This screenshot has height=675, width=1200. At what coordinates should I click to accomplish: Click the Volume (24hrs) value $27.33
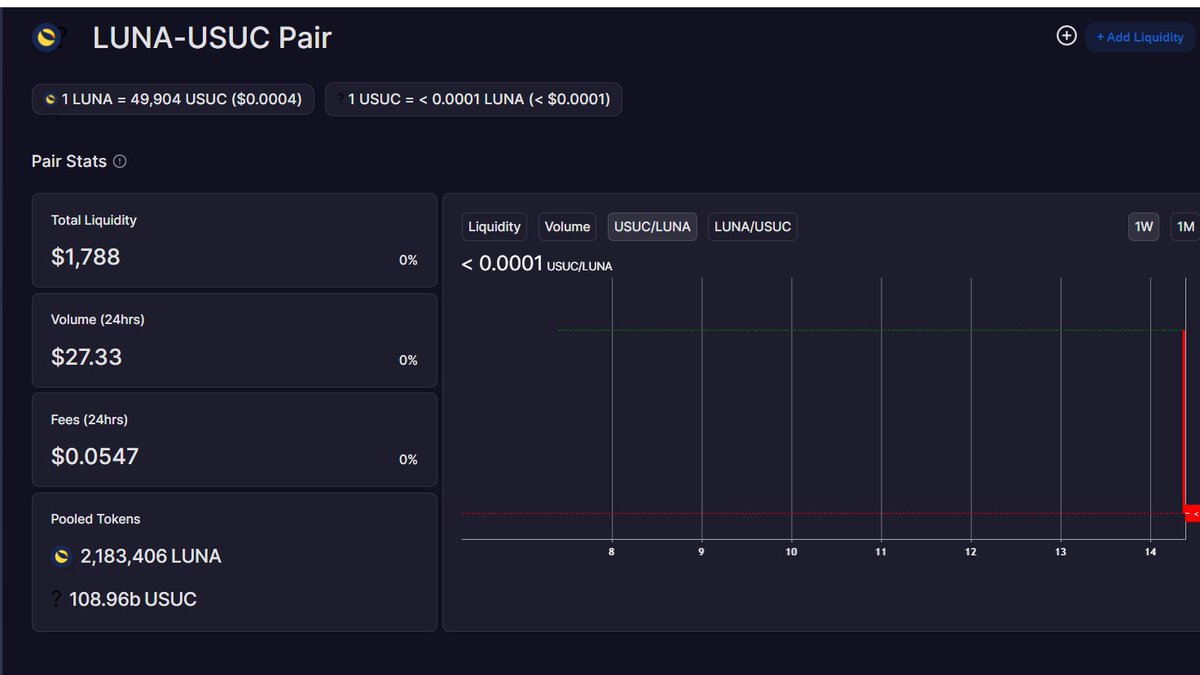click(87, 357)
